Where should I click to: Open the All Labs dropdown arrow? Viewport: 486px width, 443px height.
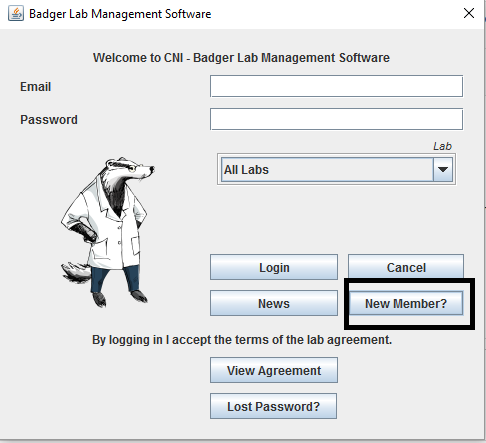click(x=443, y=170)
